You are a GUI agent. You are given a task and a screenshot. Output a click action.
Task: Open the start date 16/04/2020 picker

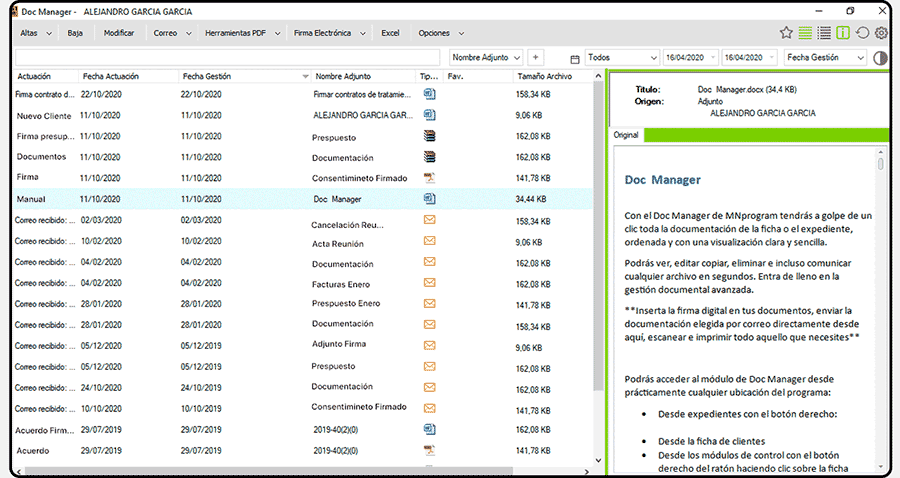coord(690,57)
